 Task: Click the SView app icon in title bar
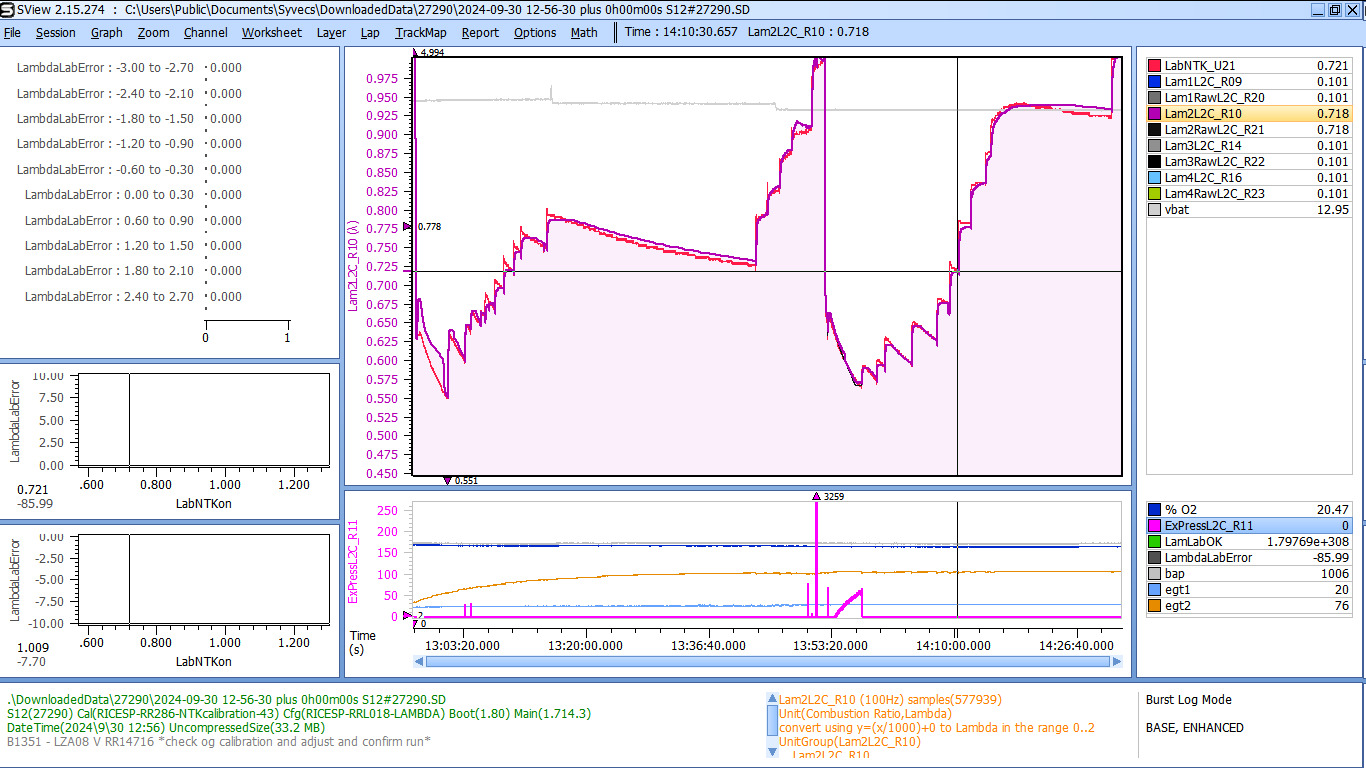(x=8, y=9)
